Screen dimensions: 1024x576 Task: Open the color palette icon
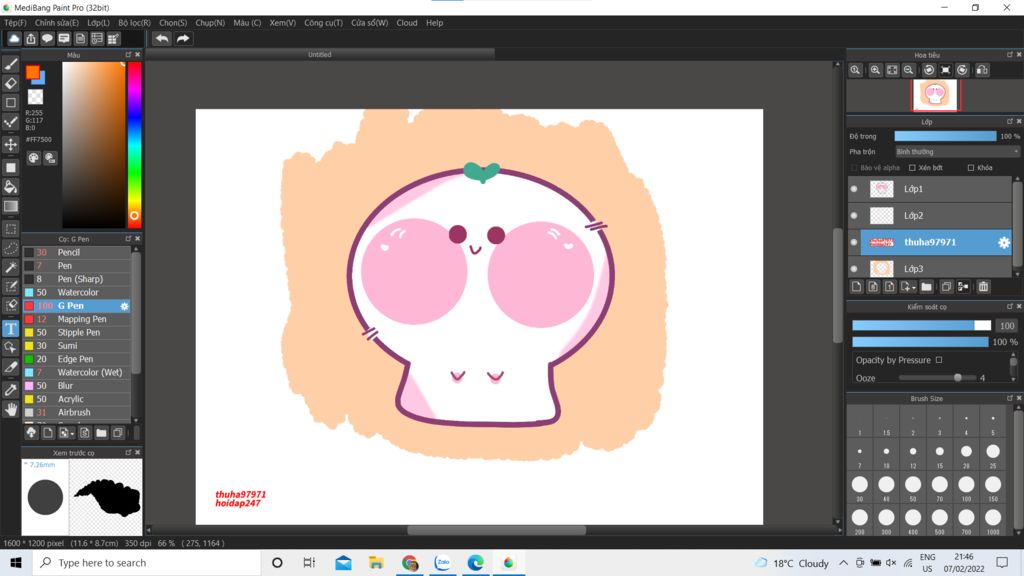click(33, 157)
